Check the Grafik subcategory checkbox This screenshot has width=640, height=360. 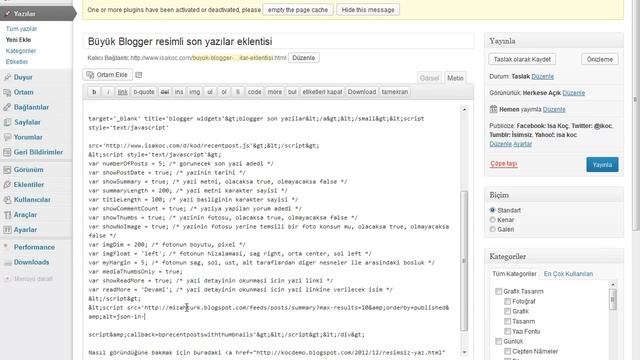pos(507,311)
